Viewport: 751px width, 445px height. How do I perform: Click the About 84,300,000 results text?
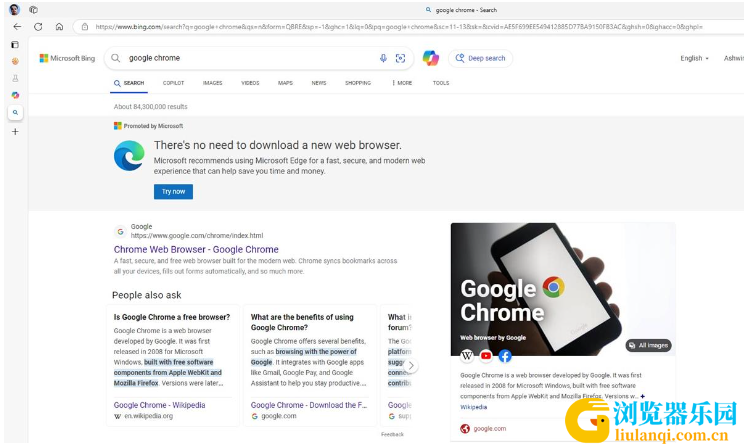150,107
